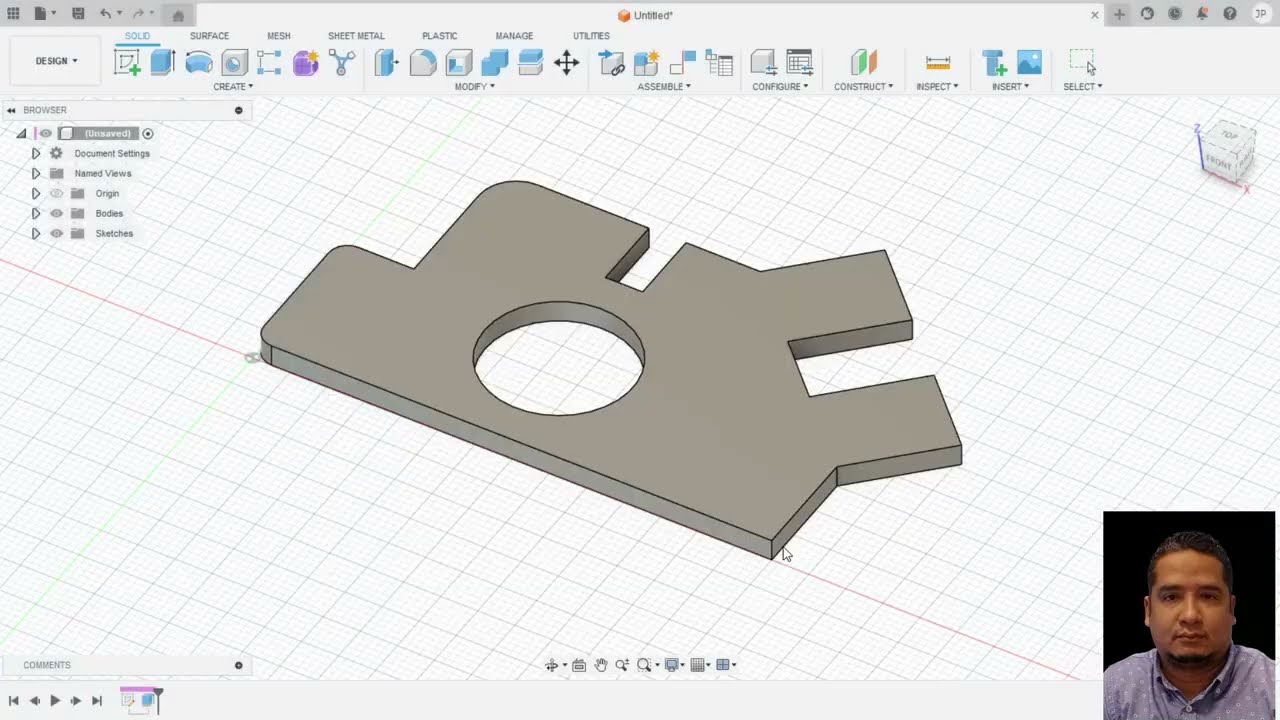This screenshot has width=1280, height=720.
Task: Start Create Sketch tool
Action: pos(127,63)
